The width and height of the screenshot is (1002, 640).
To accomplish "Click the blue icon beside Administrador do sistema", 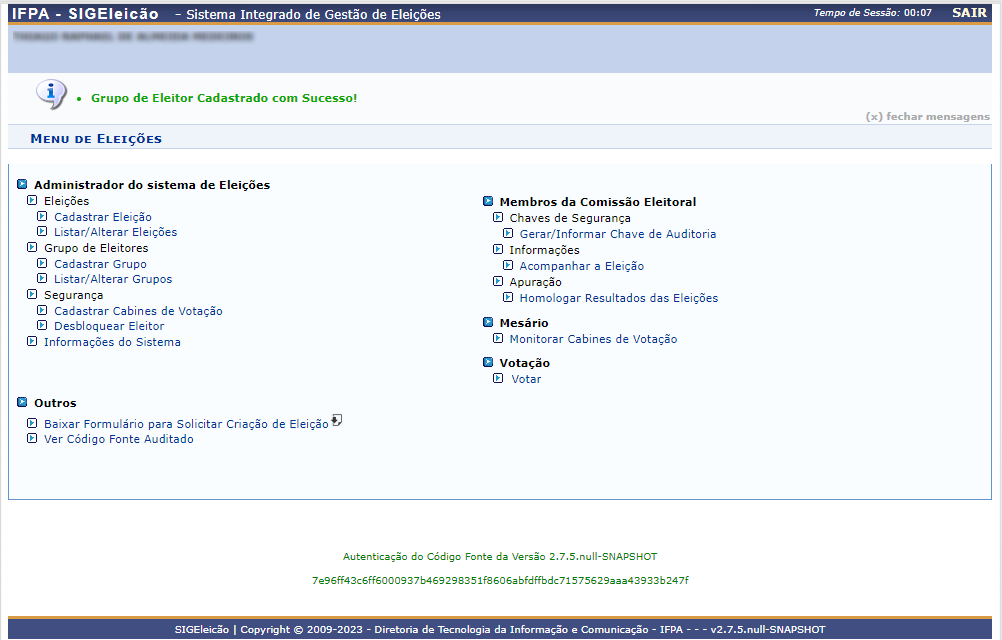I will (22, 184).
